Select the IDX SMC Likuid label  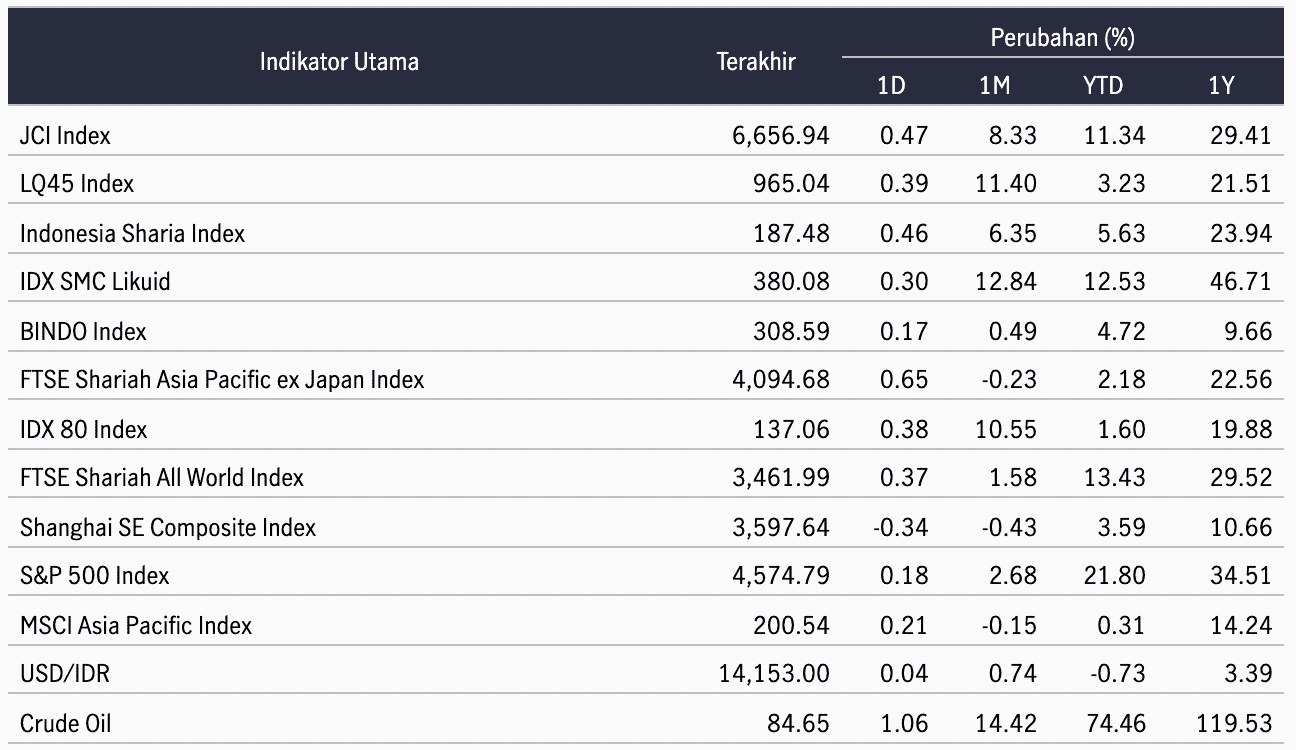[x=95, y=281]
